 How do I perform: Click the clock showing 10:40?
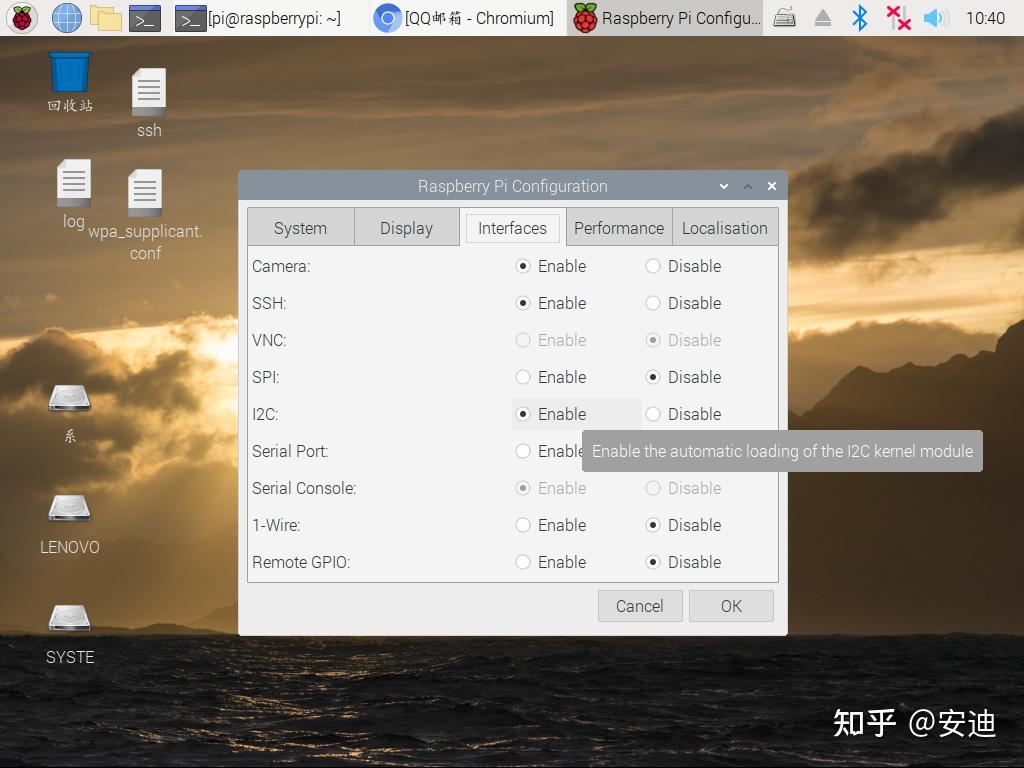pos(985,18)
